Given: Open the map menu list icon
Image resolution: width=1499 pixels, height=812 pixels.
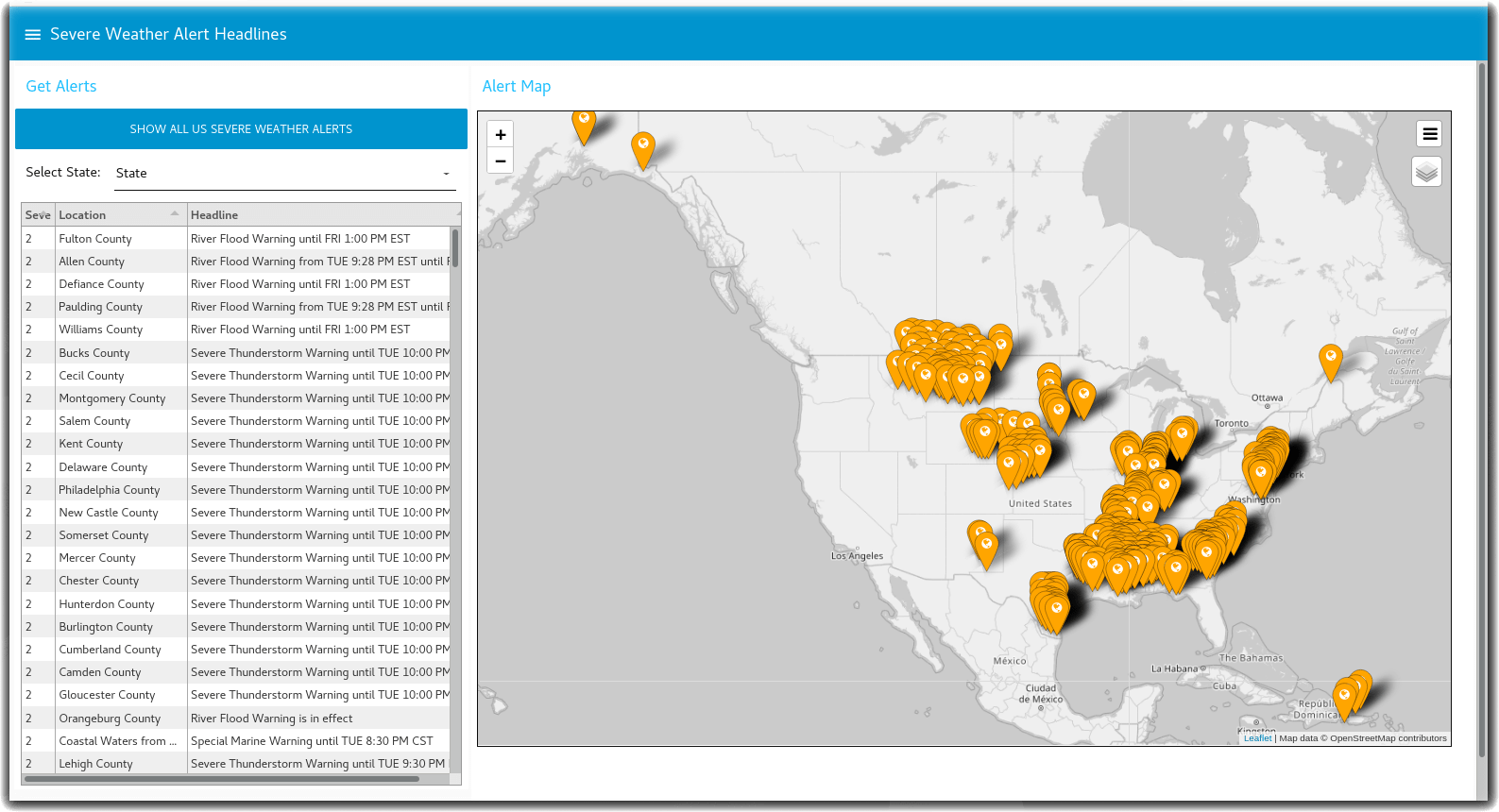Looking at the screenshot, I should click(x=1429, y=134).
